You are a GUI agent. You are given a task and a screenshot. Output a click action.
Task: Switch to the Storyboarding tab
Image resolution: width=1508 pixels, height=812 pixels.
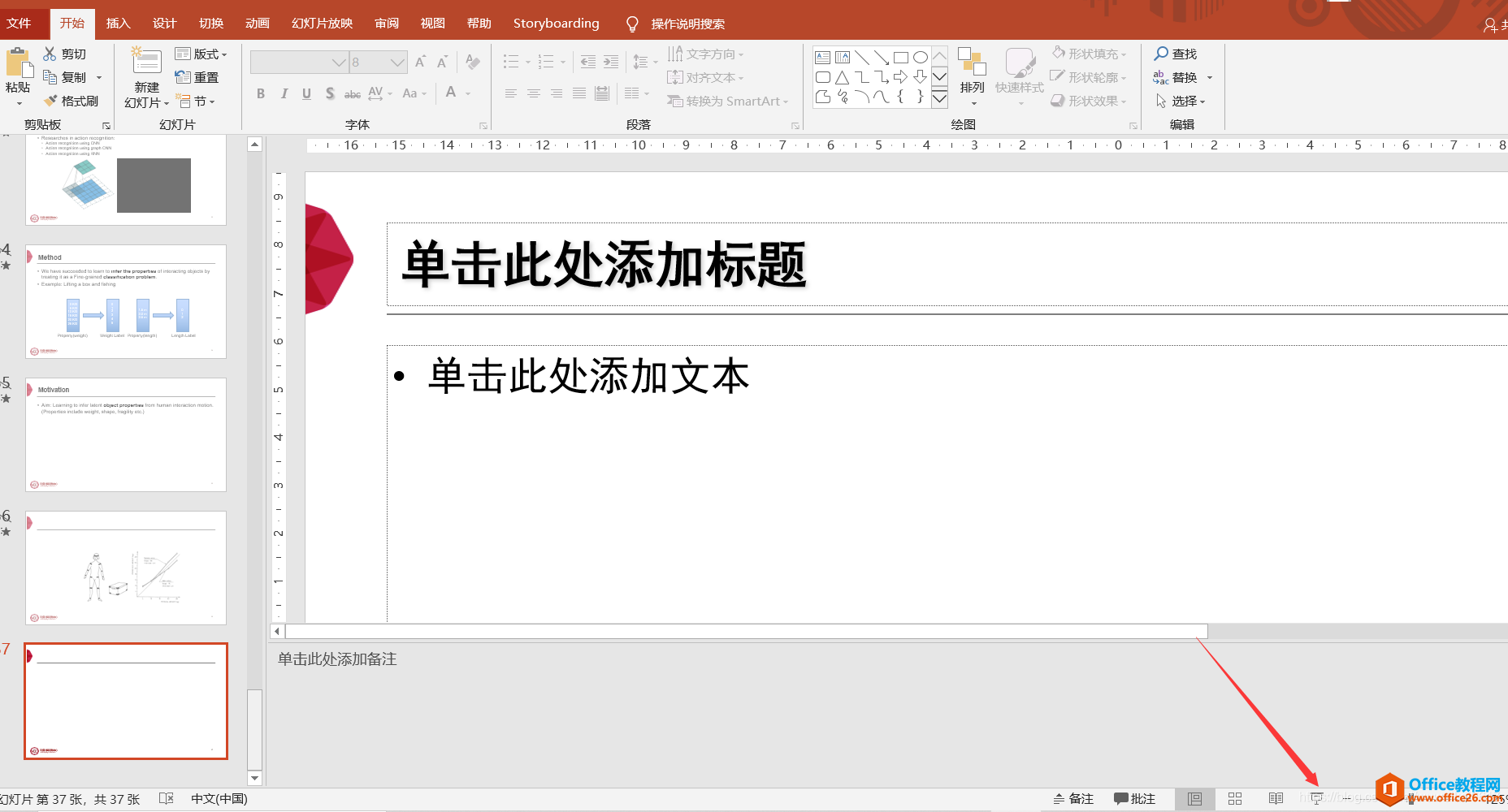[557, 24]
